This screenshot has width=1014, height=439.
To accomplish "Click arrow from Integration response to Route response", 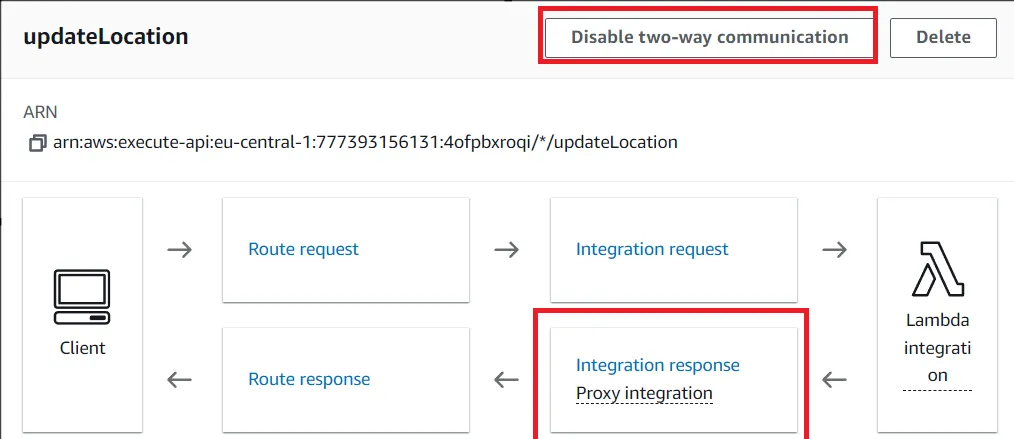I will pyautogui.click(x=506, y=379).
